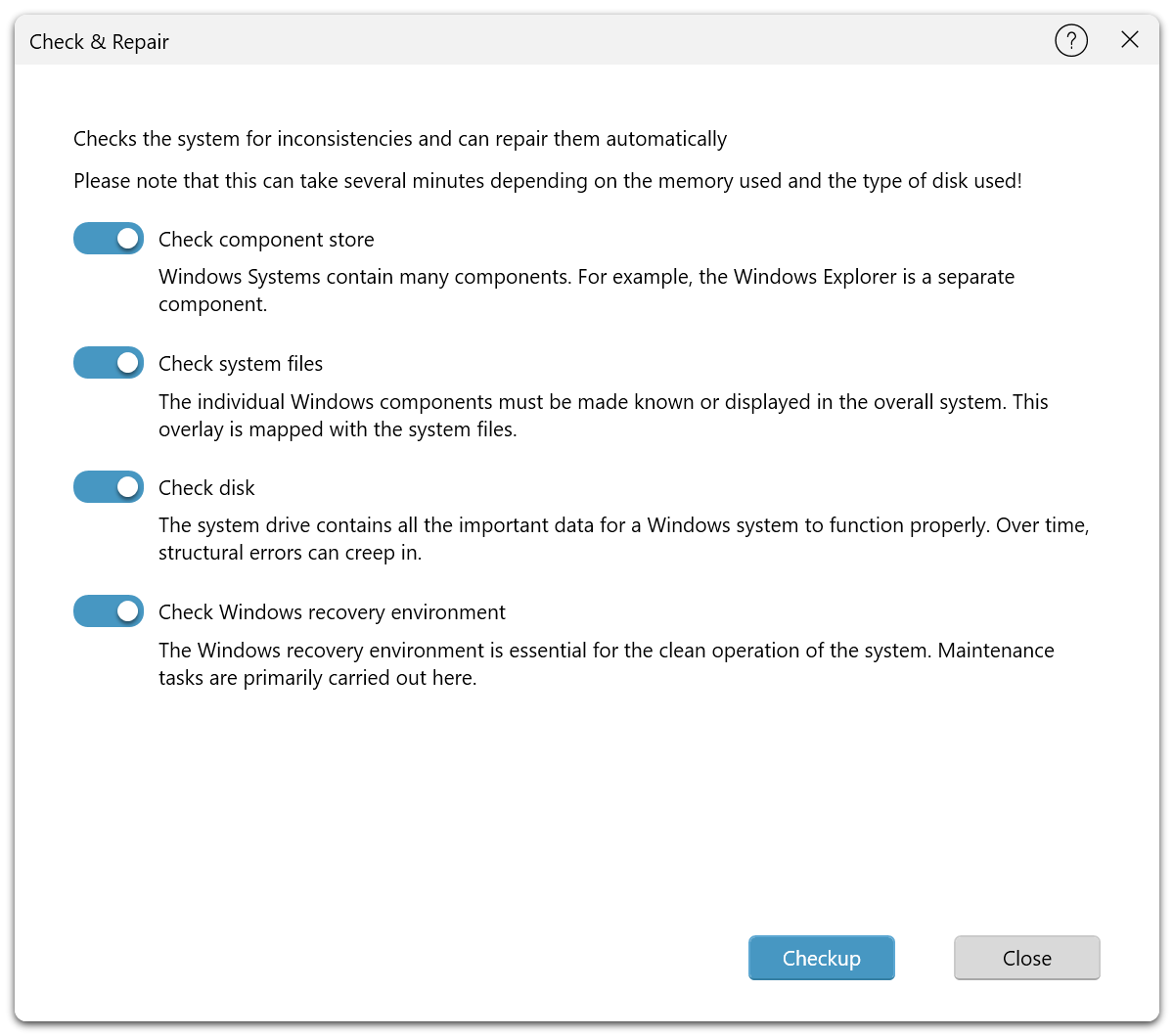Click the "Check Windows recovery environment" label

[332, 612]
